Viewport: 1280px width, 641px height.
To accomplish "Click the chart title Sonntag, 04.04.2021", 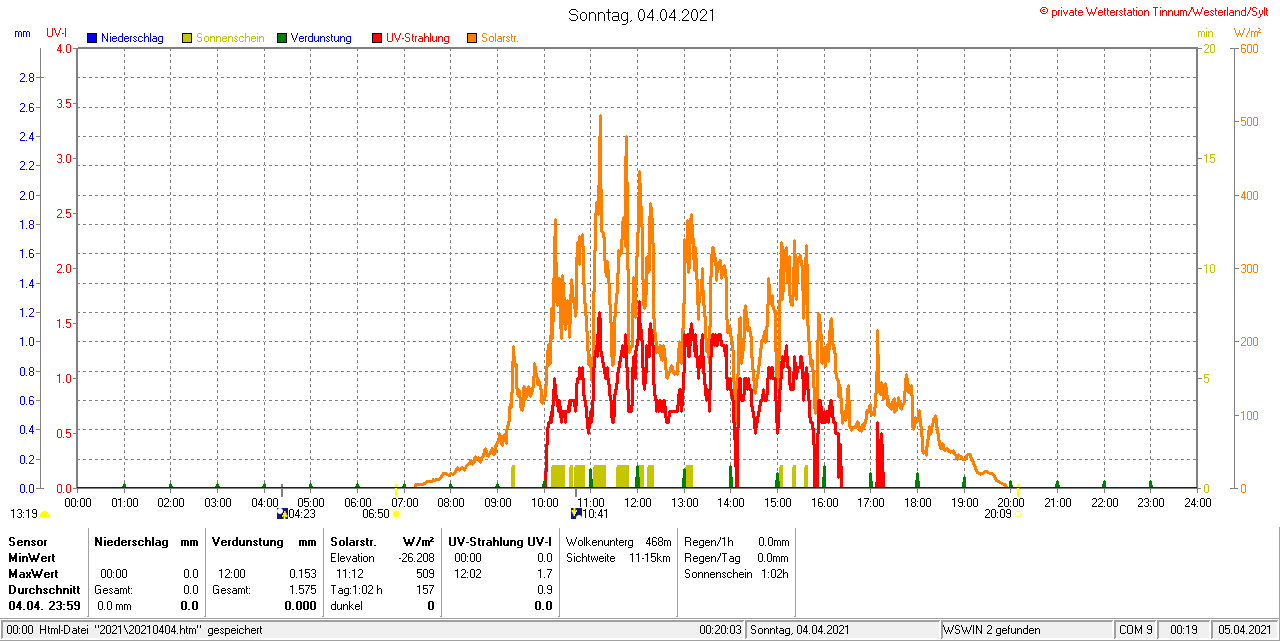I will tap(642, 15).
